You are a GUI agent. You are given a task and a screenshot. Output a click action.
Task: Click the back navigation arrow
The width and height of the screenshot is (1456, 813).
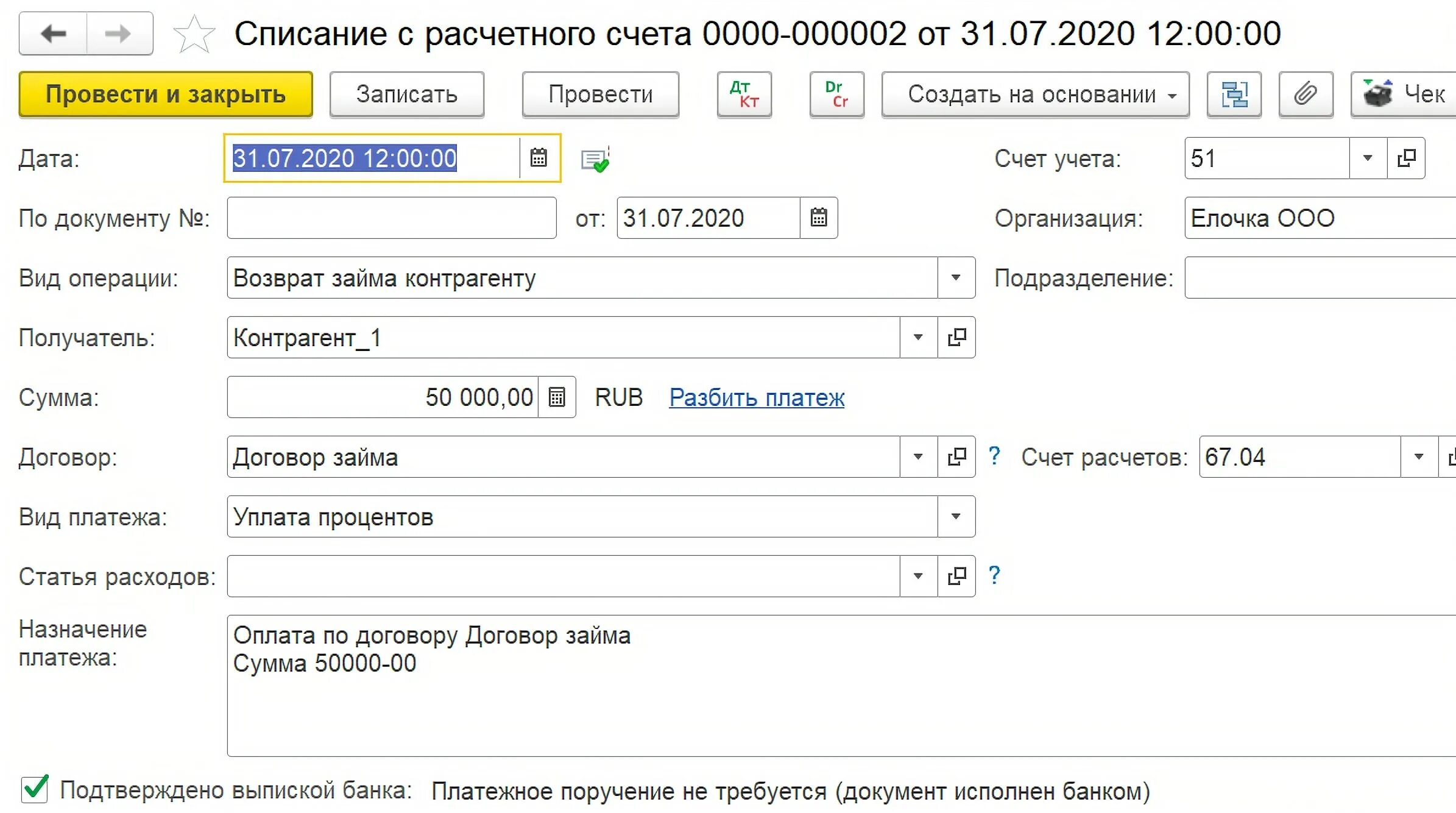click(x=54, y=34)
